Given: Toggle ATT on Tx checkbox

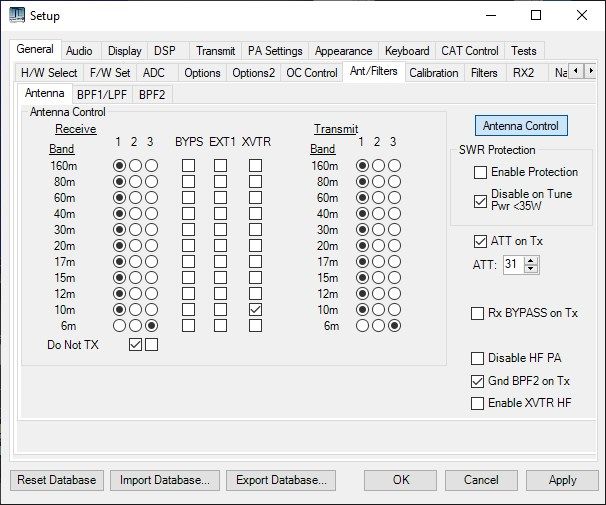Looking at the screenshot, I should point(481,241).
